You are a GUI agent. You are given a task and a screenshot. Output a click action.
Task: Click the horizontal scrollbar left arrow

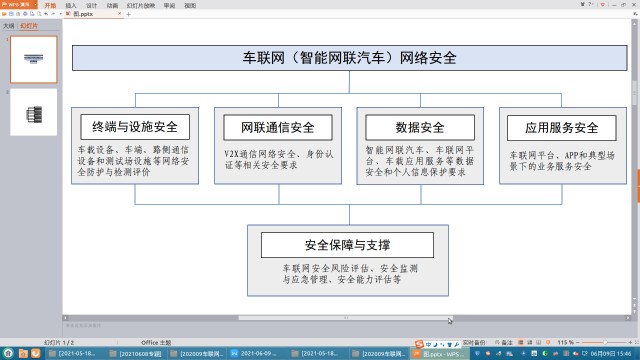pyautogui.click(x=65, y=318)
